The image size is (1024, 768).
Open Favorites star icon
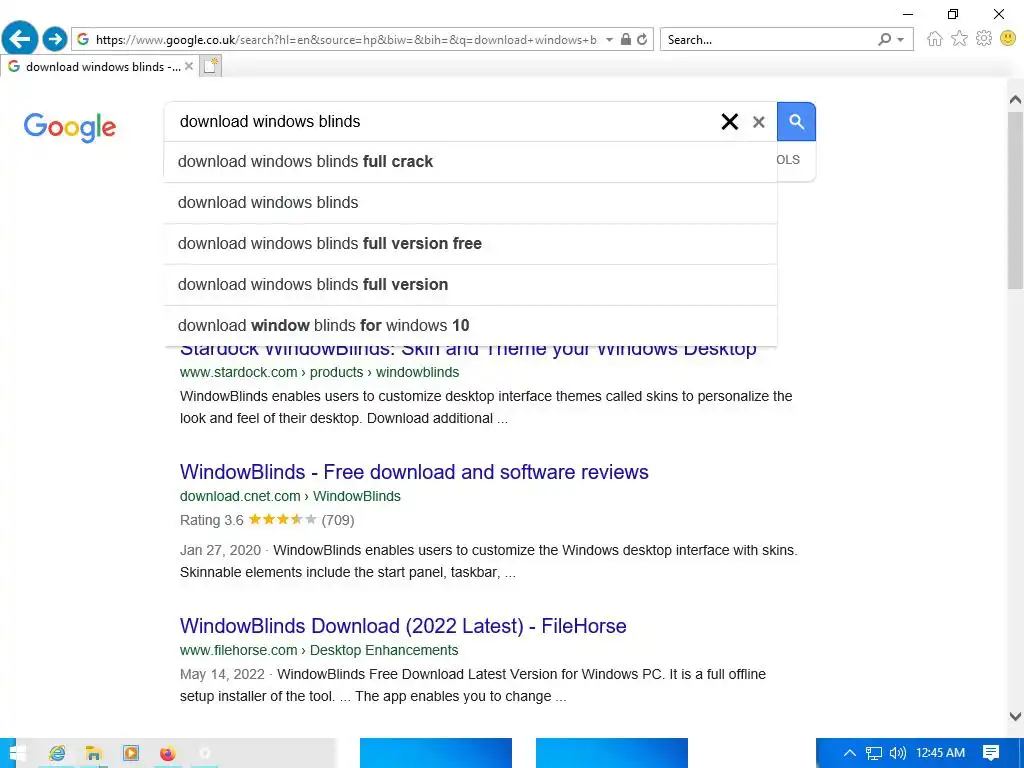[959, 39]
